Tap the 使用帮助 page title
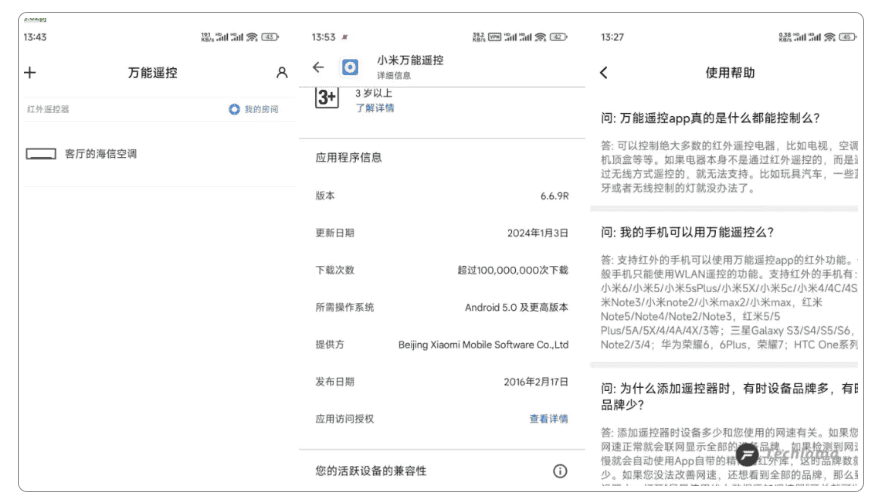Screen dimensions: 881x502 click(730, 73)
